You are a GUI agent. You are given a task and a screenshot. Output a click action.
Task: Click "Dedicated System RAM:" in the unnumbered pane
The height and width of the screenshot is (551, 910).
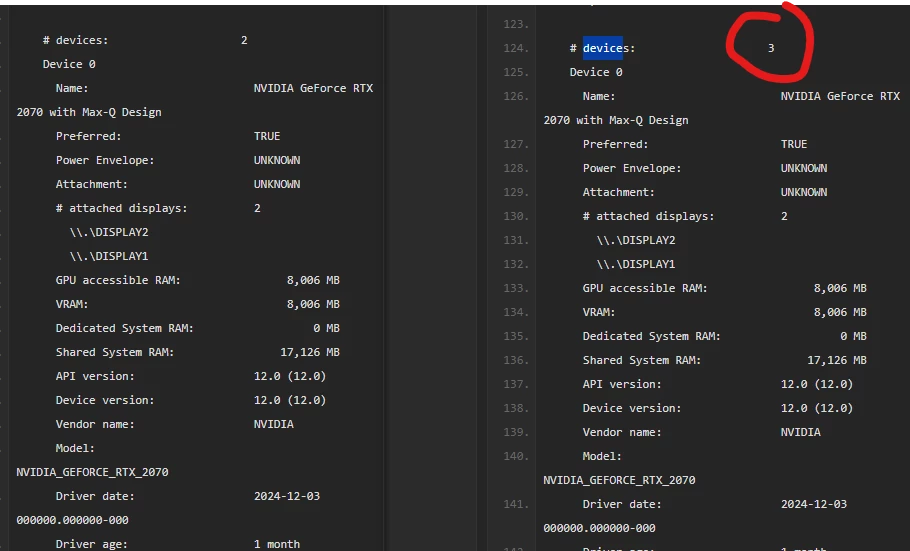(x=125, y=328)
